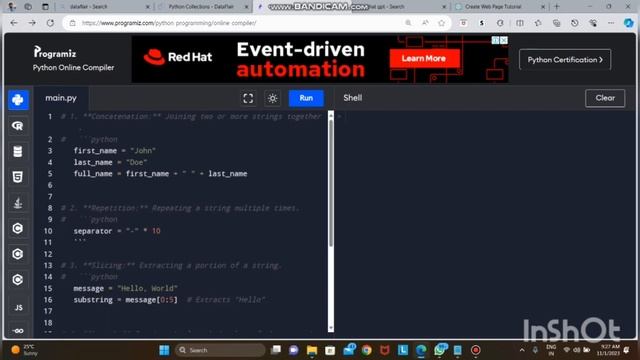
Task: Open the SQL database editor icon
Action: click(18, 151)
